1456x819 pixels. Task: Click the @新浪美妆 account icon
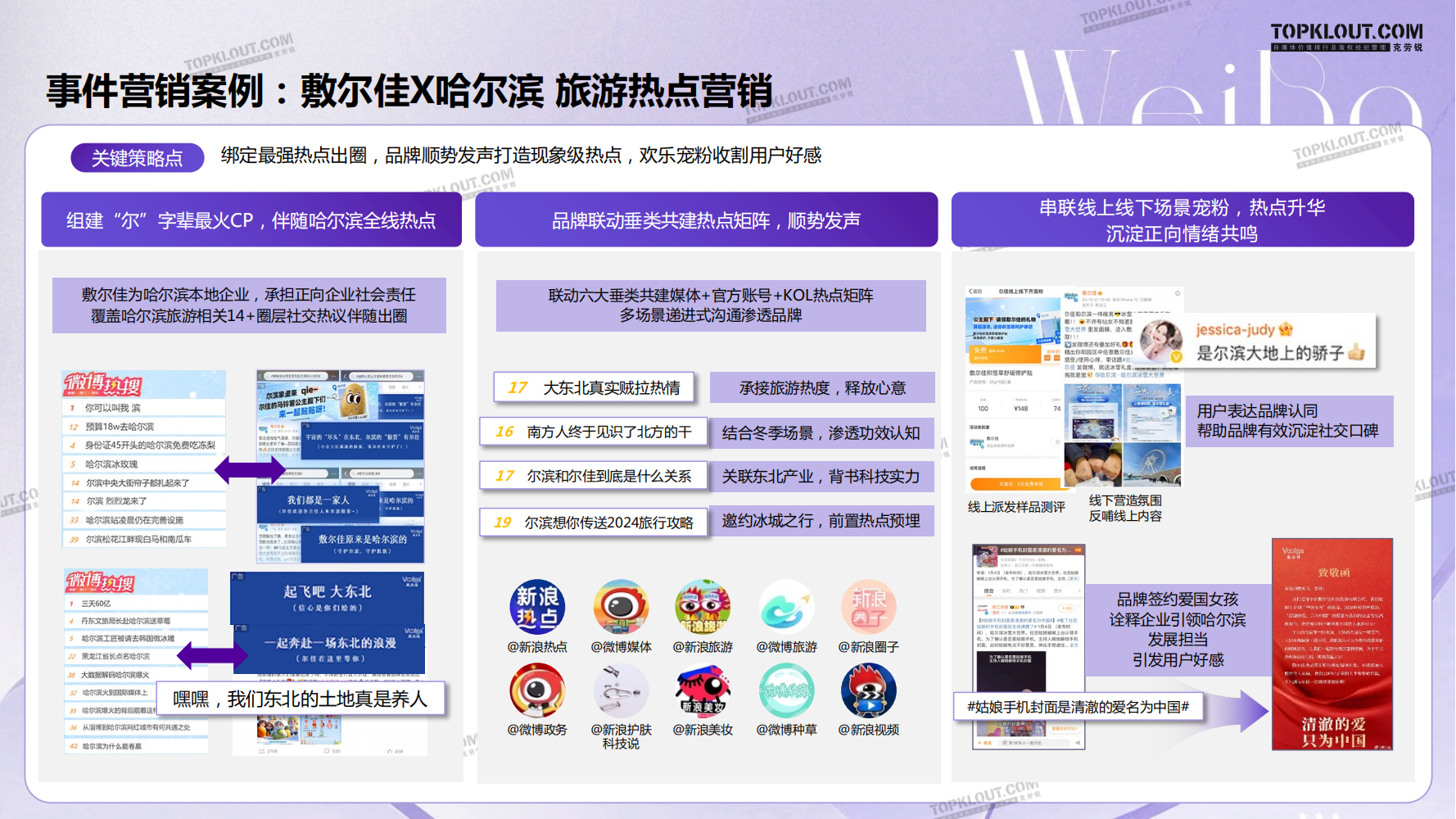(x=703, y=690)
